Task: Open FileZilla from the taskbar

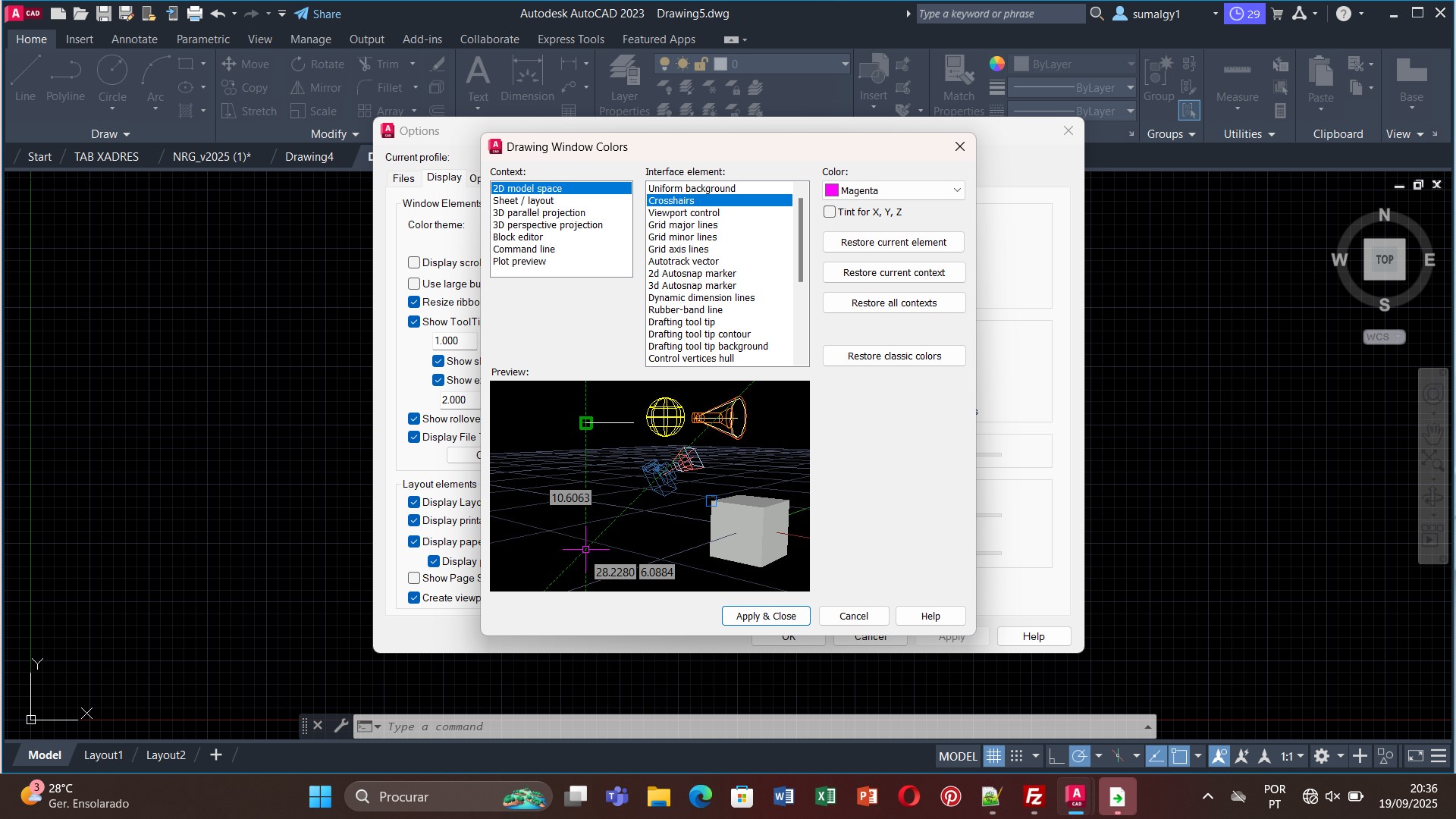Action: 1034,796
